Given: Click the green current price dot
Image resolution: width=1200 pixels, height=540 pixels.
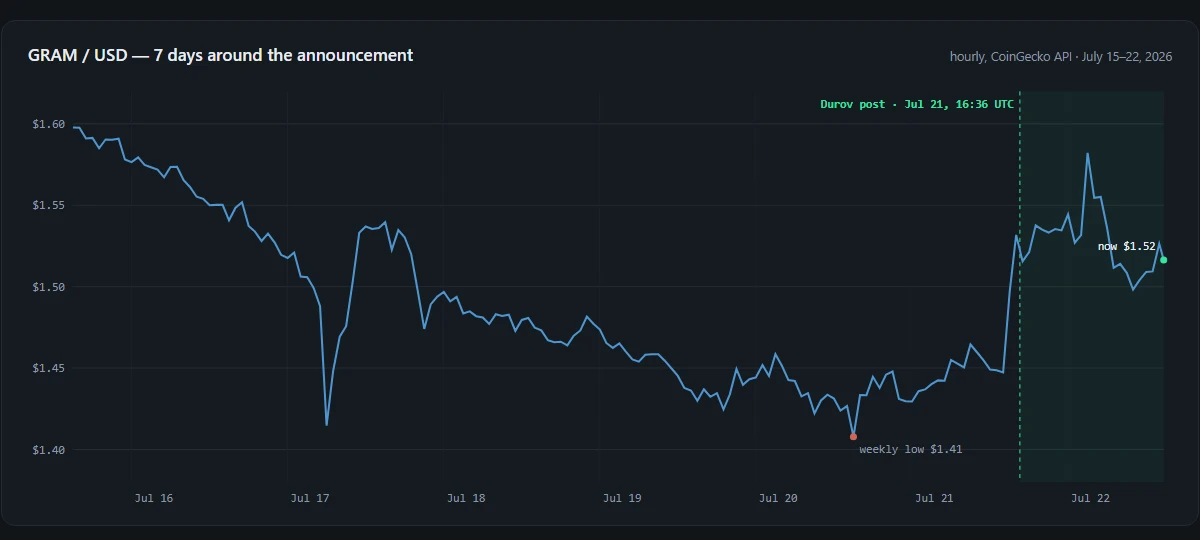Looking at the screenshot, I should coord(1164,260).
